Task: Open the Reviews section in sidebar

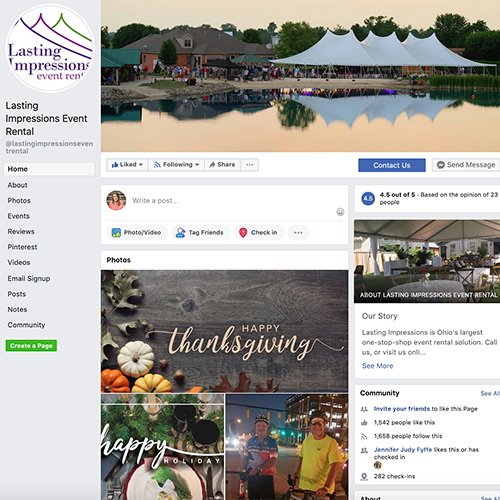Action: pyautogui.click(x=21, y=231)
